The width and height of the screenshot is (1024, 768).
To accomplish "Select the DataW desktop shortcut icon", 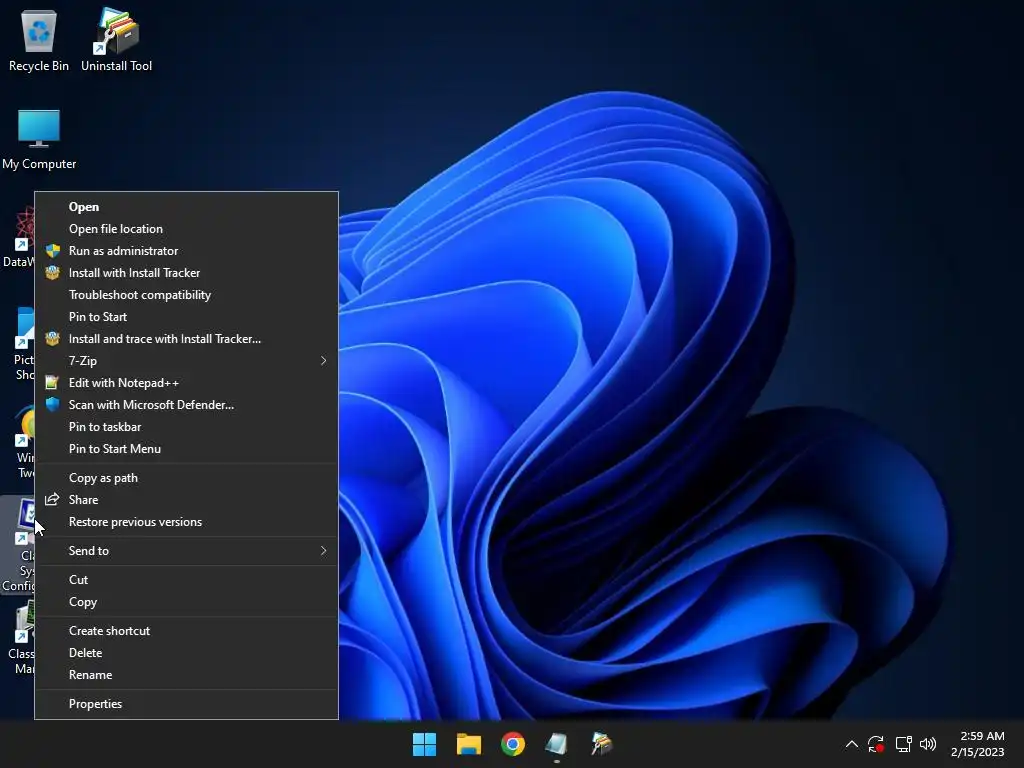I will tap(18, 237).
